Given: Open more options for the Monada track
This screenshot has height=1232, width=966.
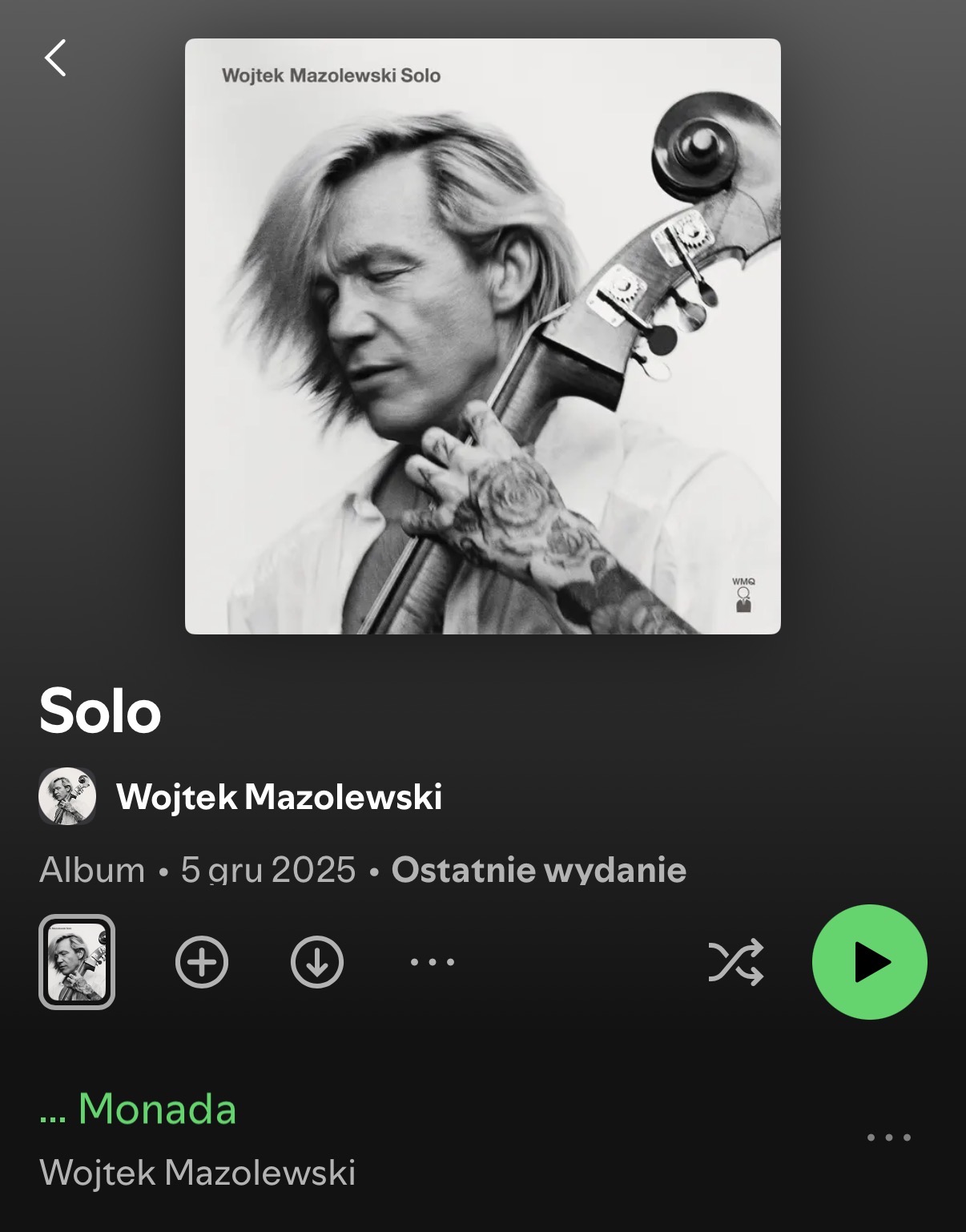Looking at the screenshot, I should pos(889,1137).
